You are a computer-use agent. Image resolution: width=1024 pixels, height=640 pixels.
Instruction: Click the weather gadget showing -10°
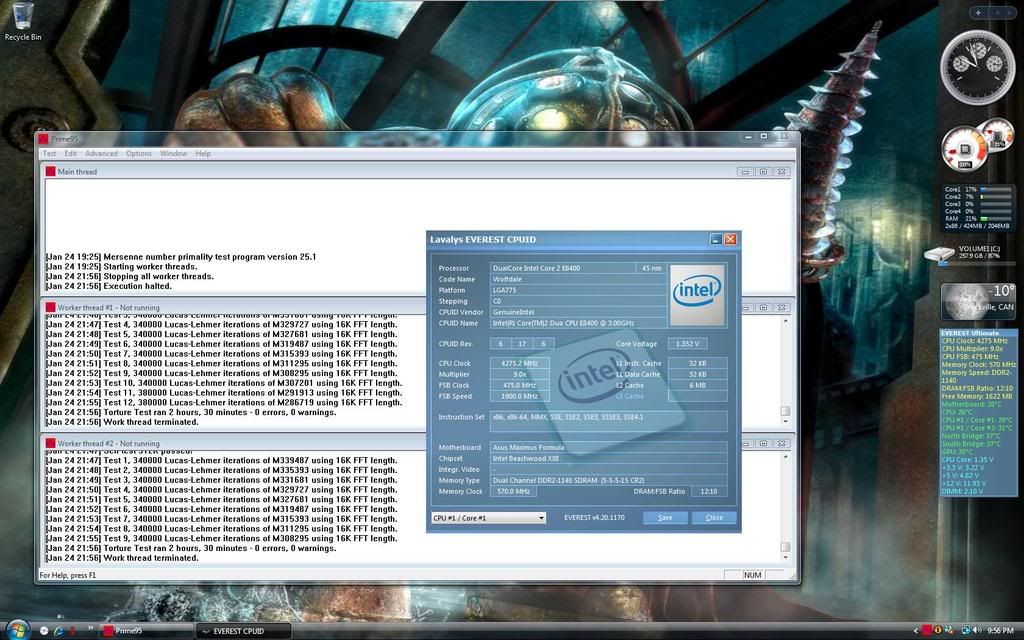978,302
